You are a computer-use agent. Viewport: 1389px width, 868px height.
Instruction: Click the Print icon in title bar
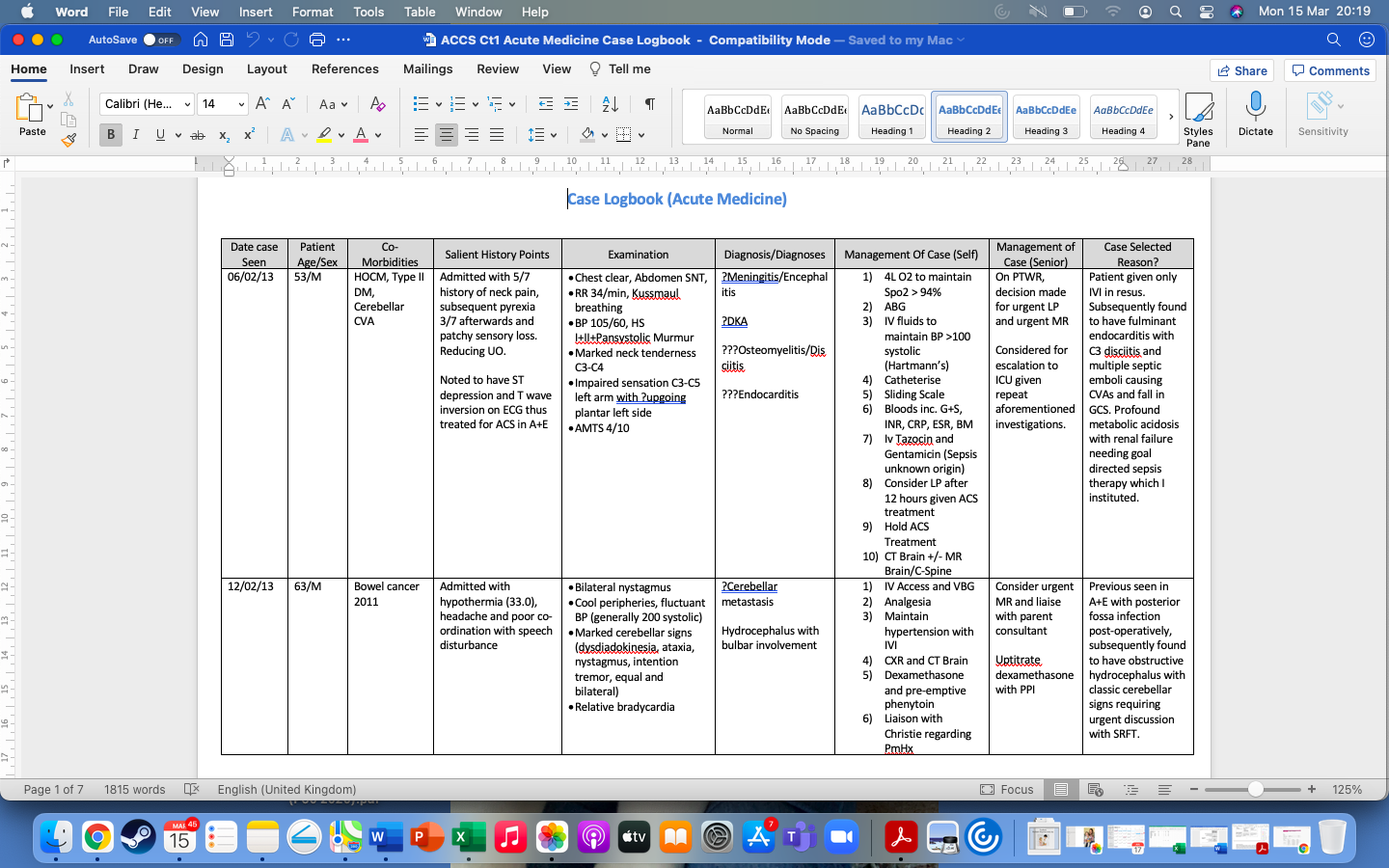coord(317,40)
